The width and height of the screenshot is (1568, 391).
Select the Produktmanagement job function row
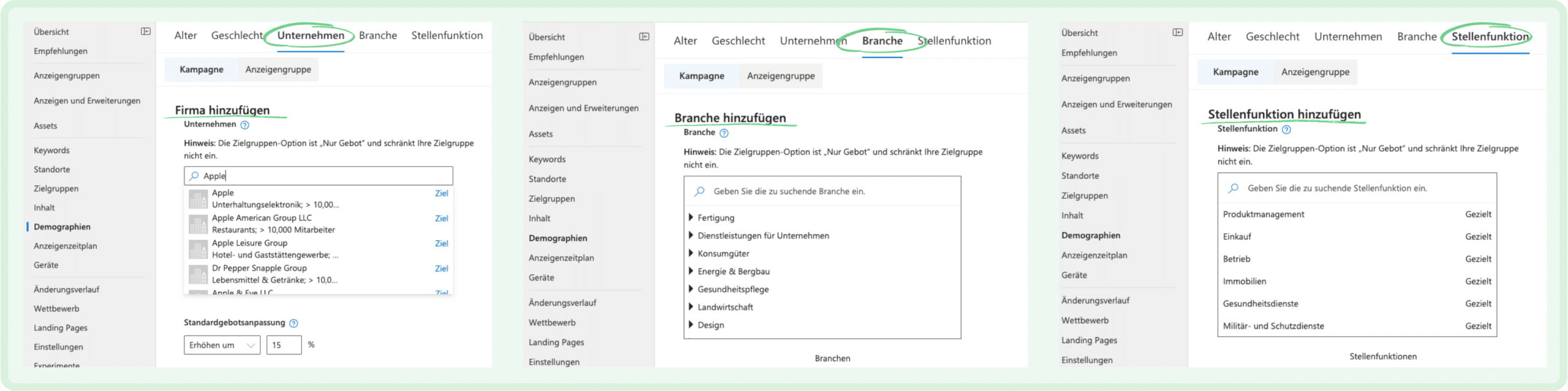tap(1357, 214)
